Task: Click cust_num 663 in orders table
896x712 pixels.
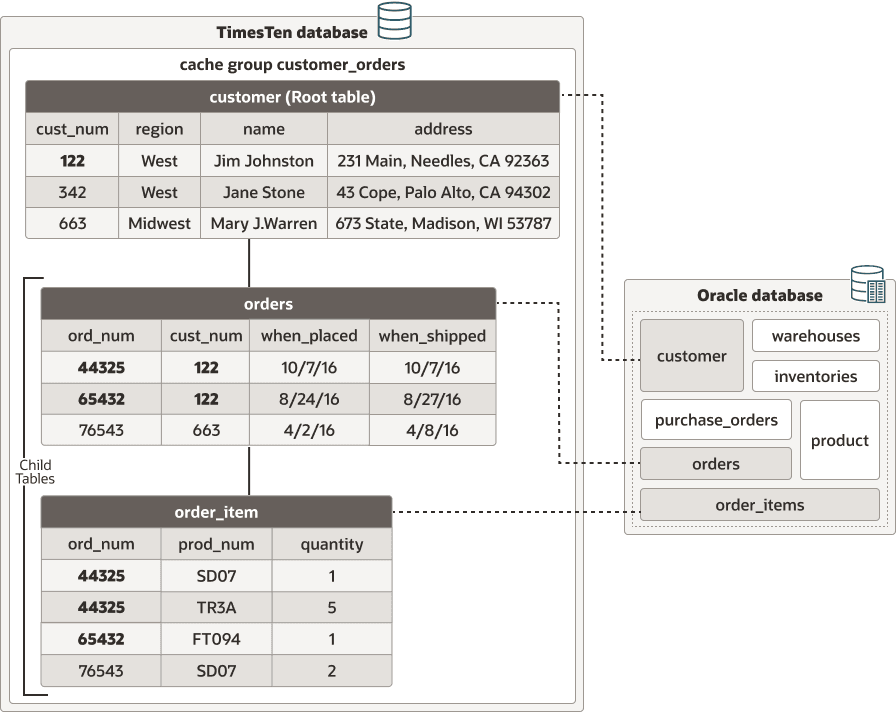Action: 206,430
